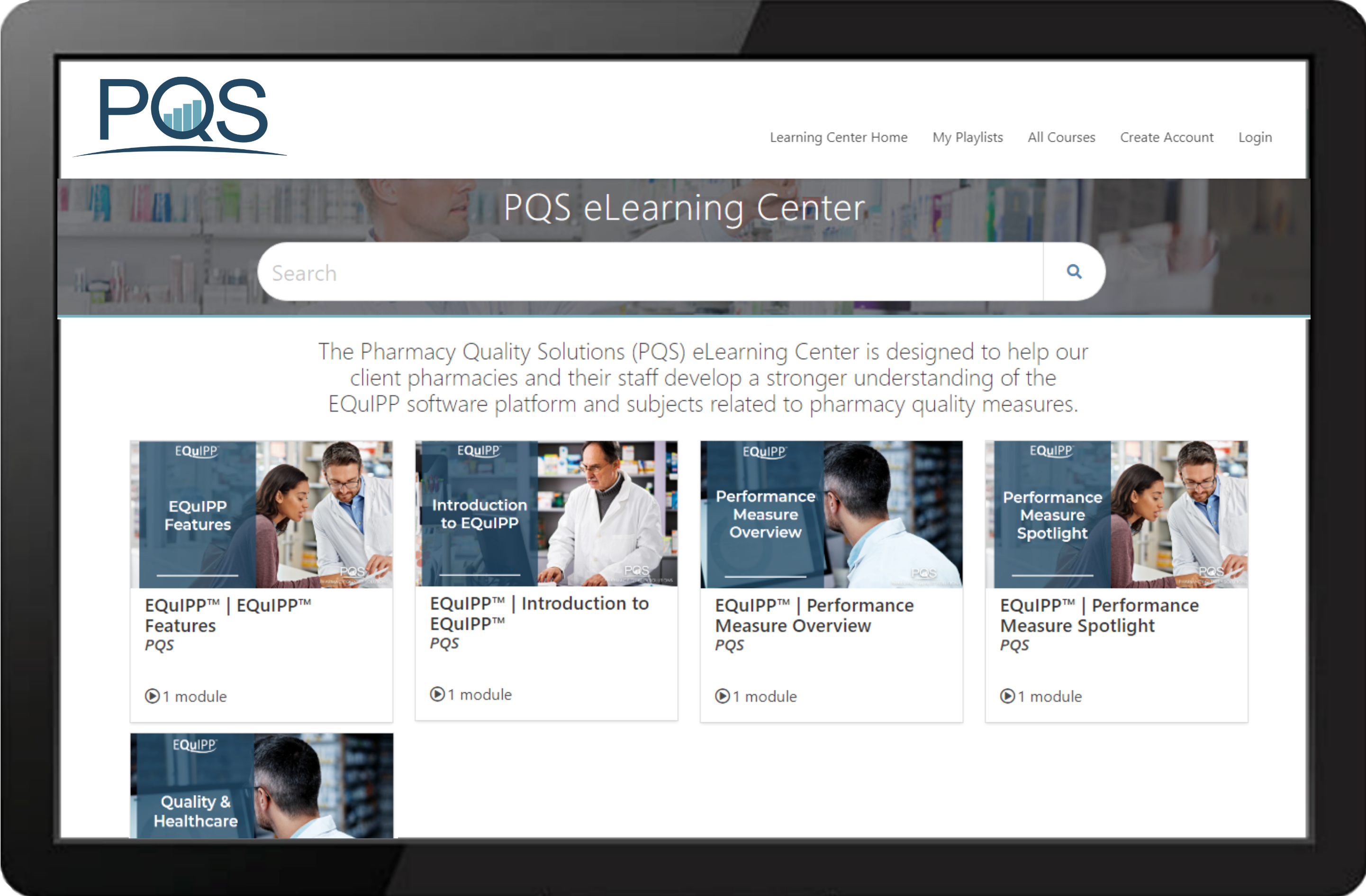Screen dimensions: 1366x896
Task: Click play icon under Performance Measure Spotlight card
Action: (x=1008, y=696)
